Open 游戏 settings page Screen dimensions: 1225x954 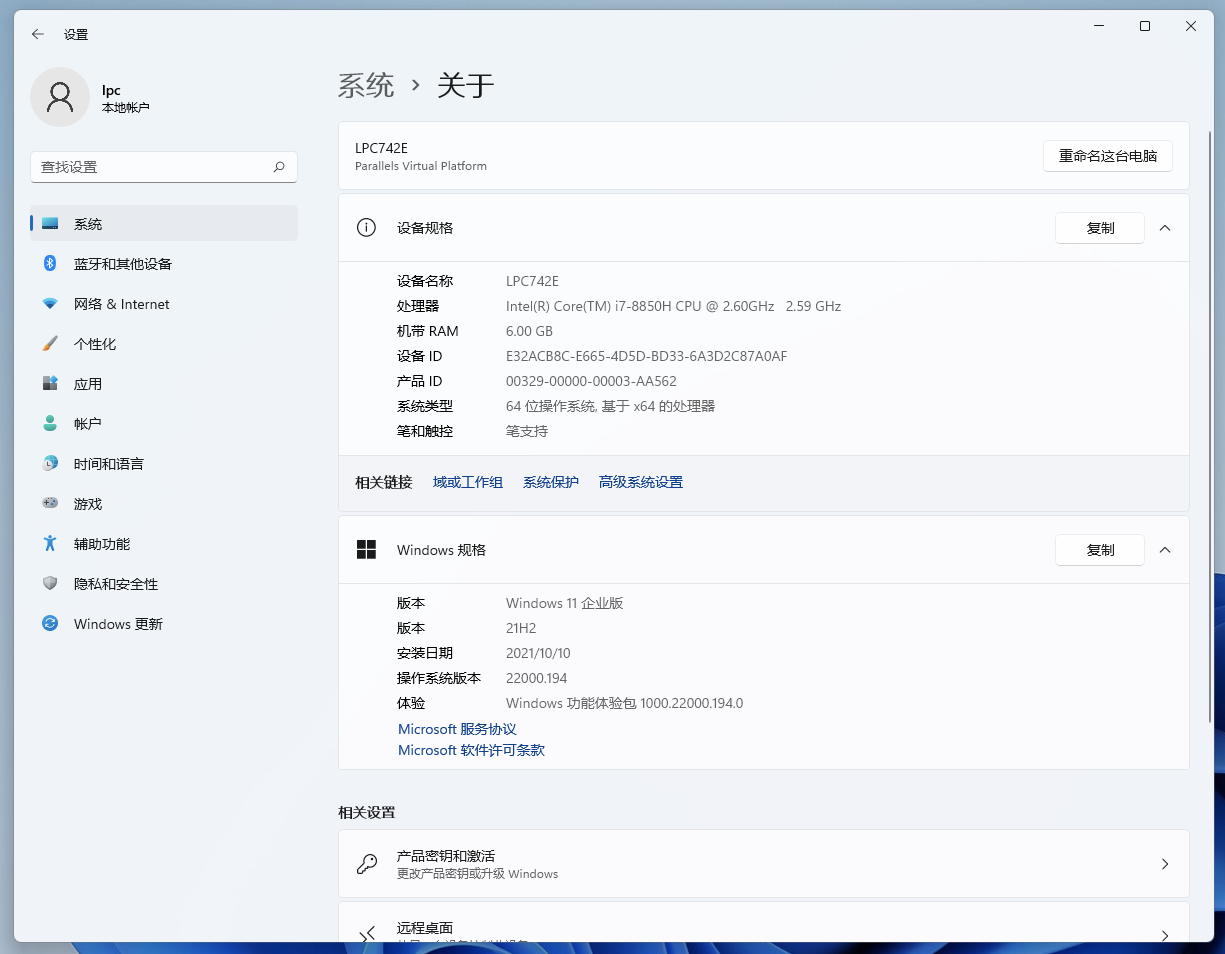[x=164, y=504]
